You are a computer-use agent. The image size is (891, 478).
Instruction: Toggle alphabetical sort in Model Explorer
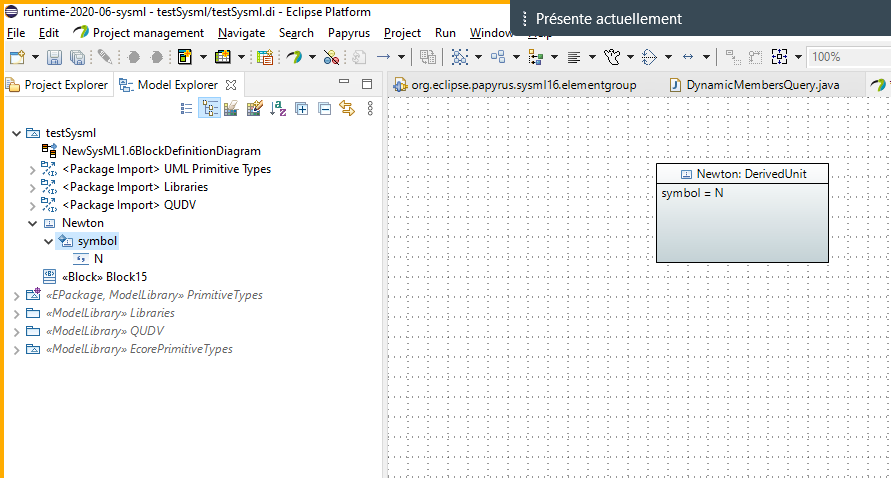click(x=278, y=108)
